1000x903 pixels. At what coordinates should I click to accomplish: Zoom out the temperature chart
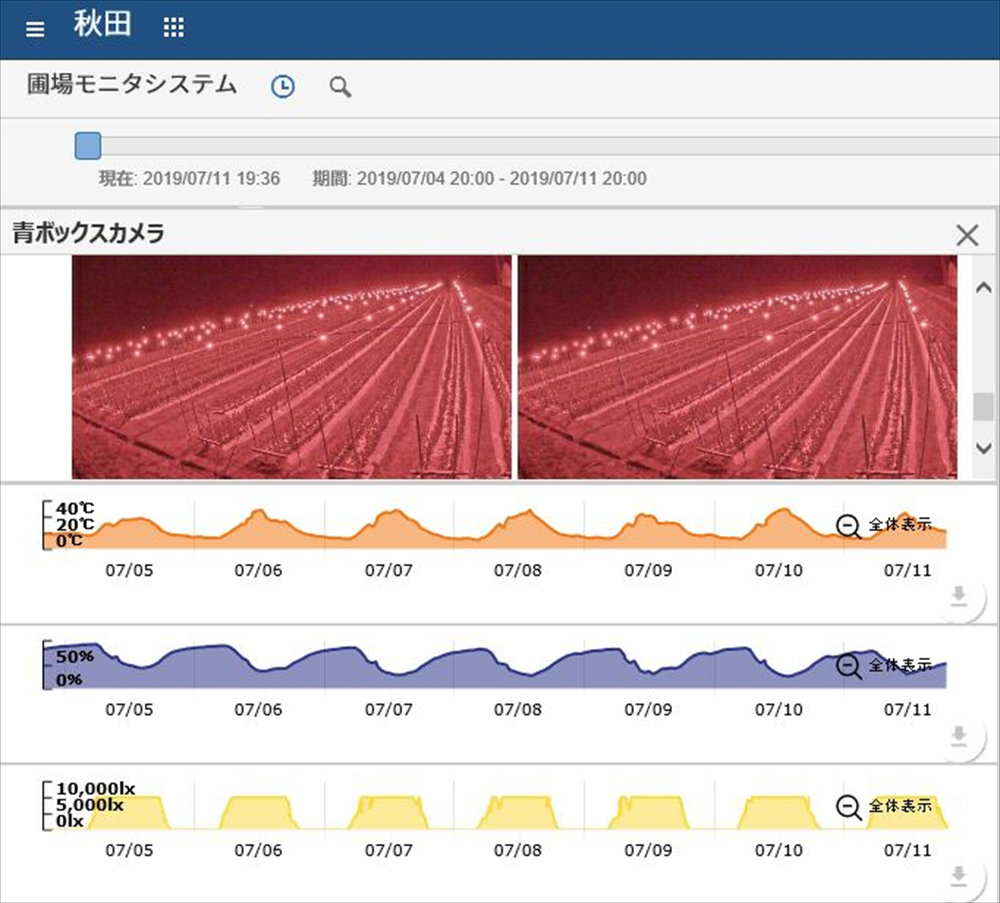click(849, 527)
